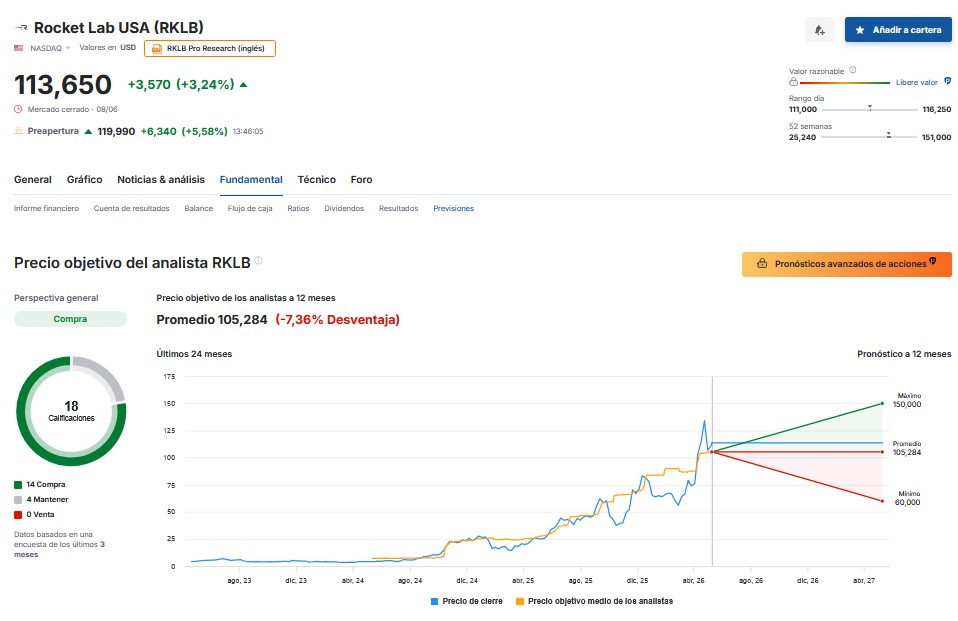Click the alert bell icon button
Viewport: 958px width, 621px height.
(x=820, y=30)
